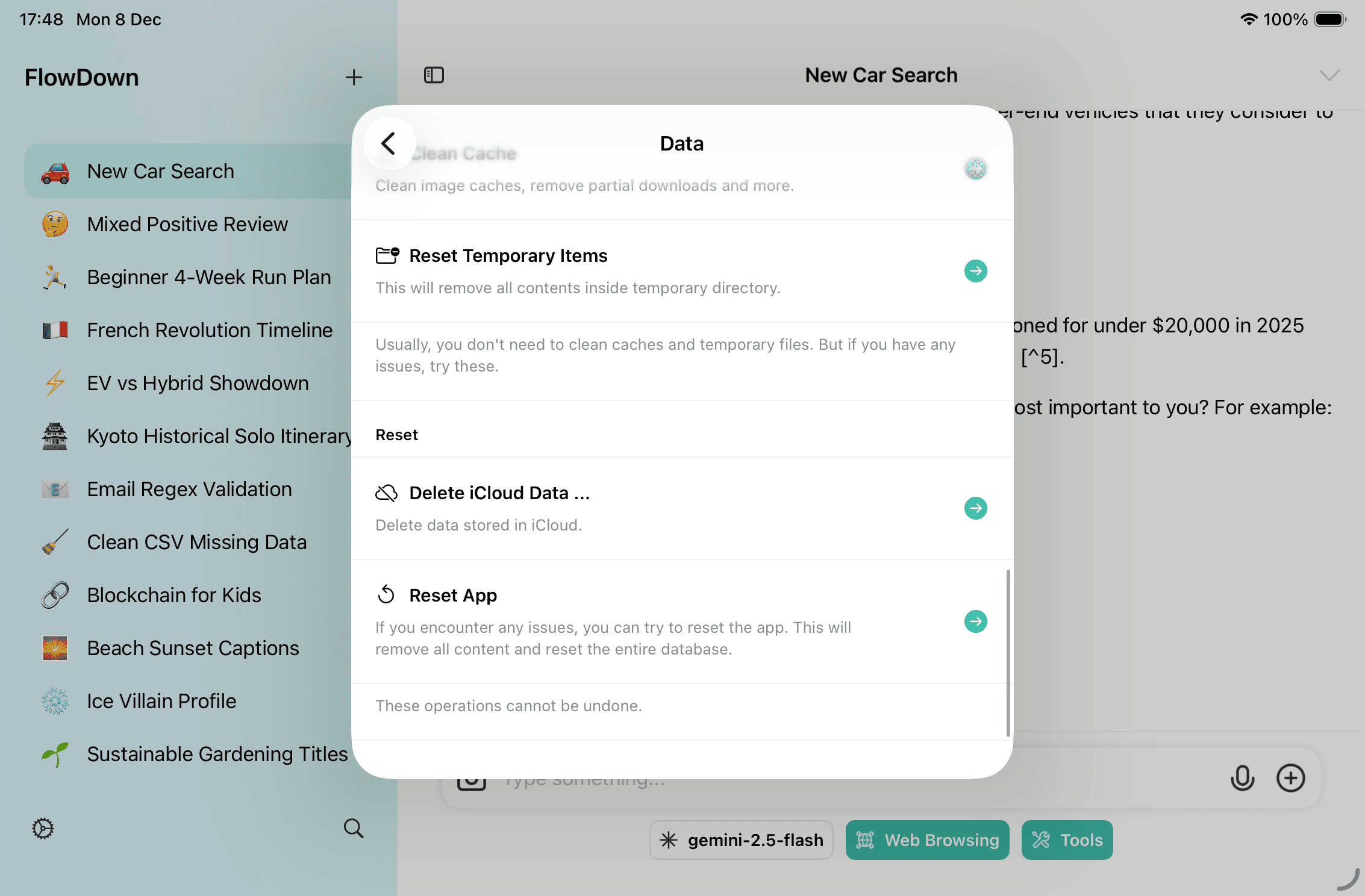The width and height of the screenshot is (1365, 896).
Task: Click the camera icon in the message bar
Action: coord(472,779)
